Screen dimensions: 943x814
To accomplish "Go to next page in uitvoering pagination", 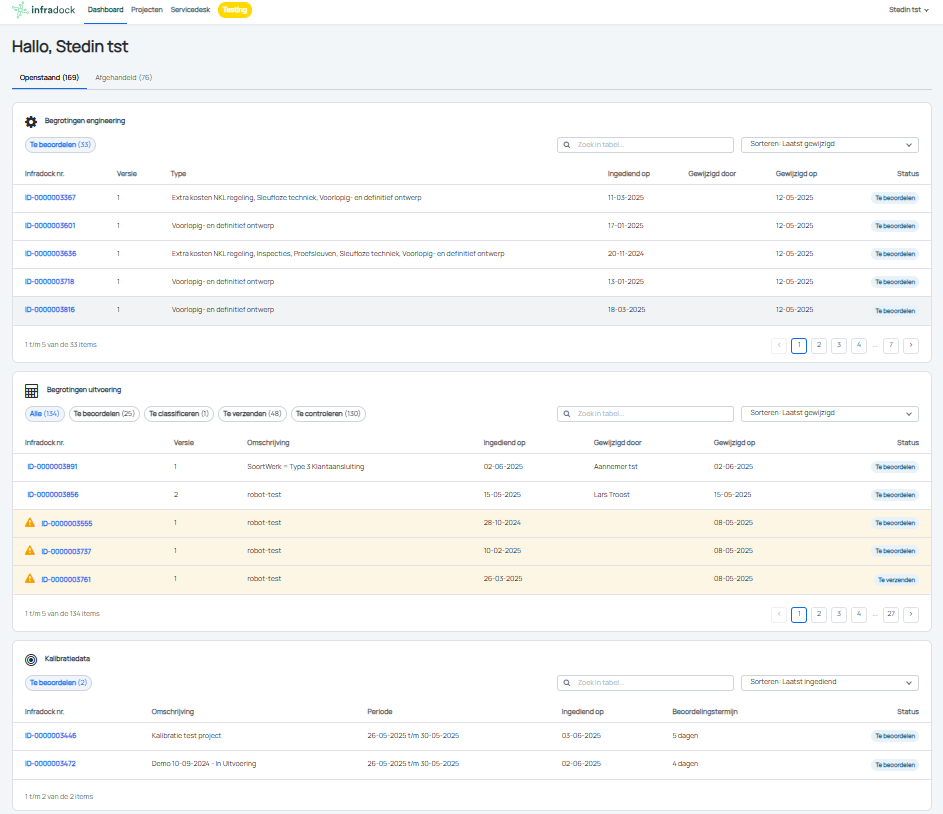I will pos(911,614).
